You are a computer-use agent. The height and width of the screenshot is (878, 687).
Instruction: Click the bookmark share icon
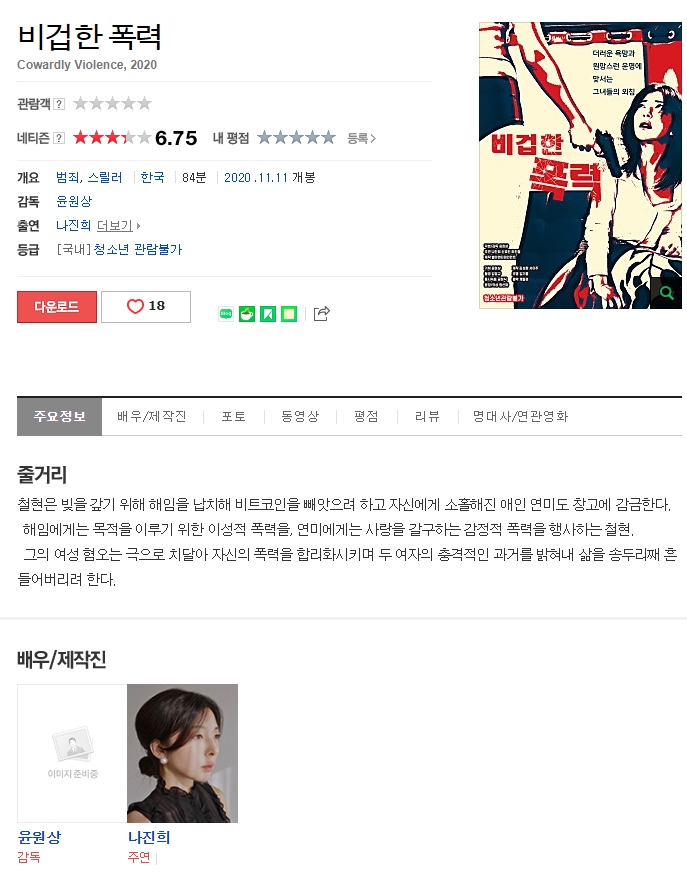tap(268, 314)
